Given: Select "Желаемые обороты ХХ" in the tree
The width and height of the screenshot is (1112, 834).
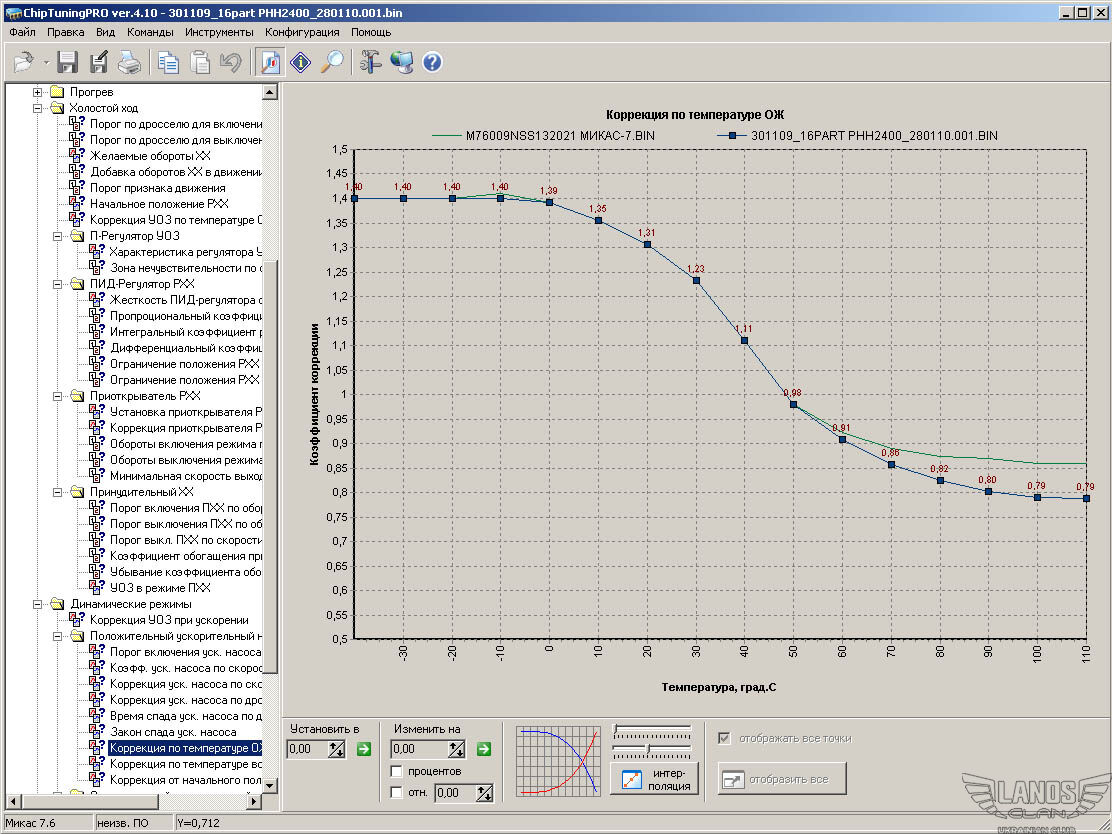Looking at the screenshot, I should point(150,156).
